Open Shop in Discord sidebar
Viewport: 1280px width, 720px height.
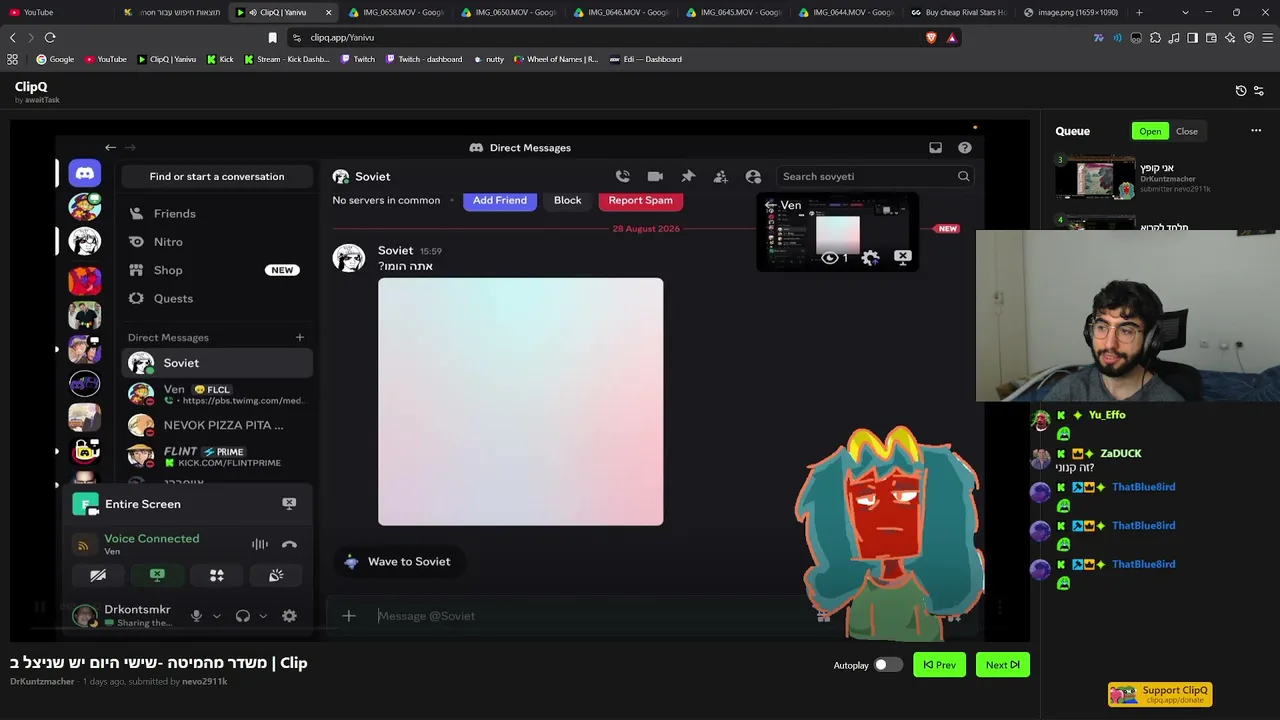(x=217, y=270)
